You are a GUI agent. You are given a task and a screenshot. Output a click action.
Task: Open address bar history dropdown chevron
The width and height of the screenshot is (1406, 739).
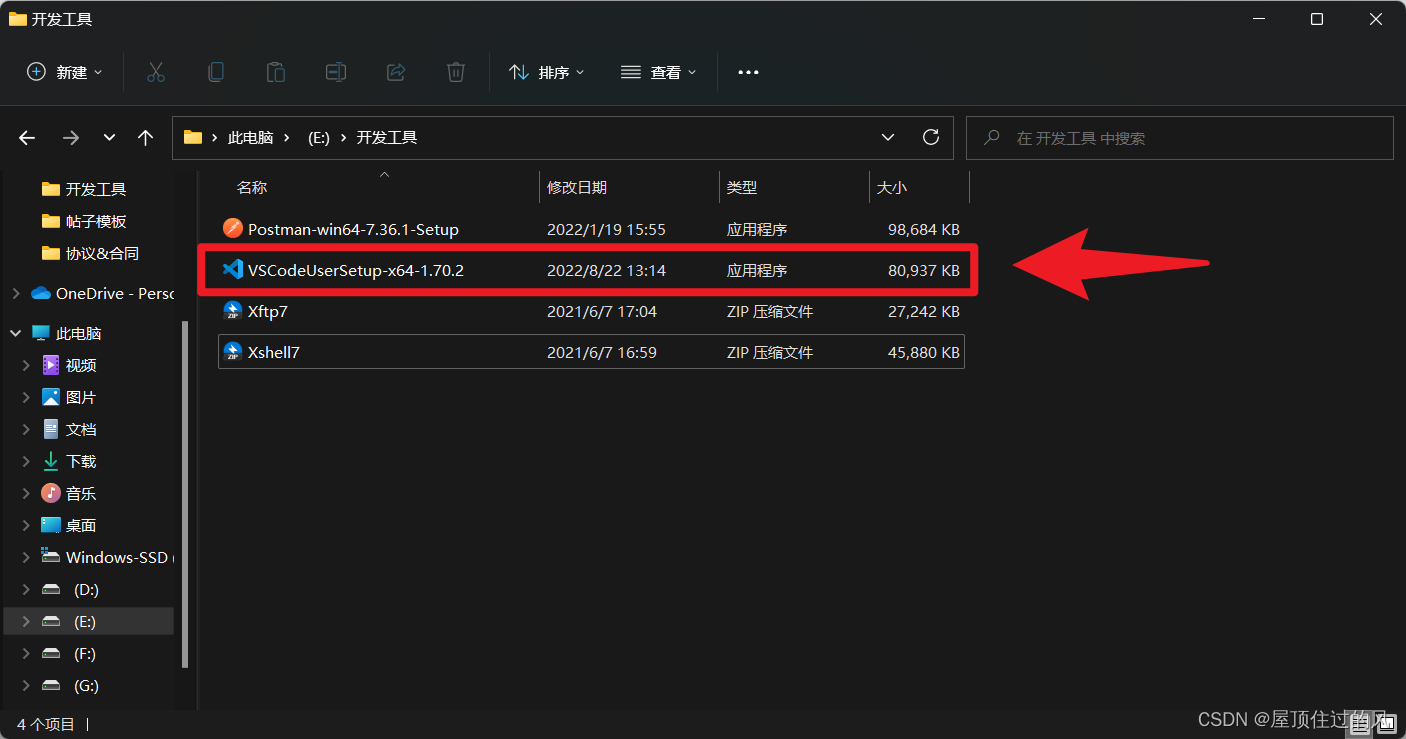pos(888,137)
